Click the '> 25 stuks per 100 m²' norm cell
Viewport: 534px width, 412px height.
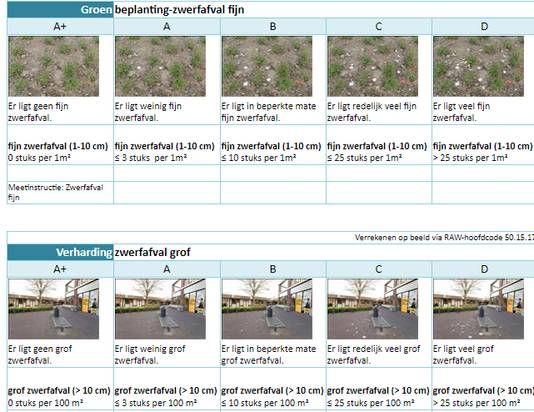pyautogui.click(x=483, y=389)
